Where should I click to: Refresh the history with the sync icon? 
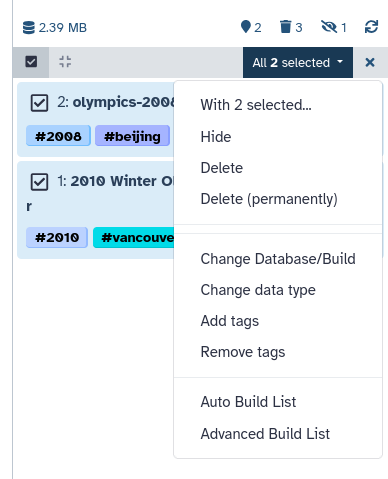pos(371,27)
